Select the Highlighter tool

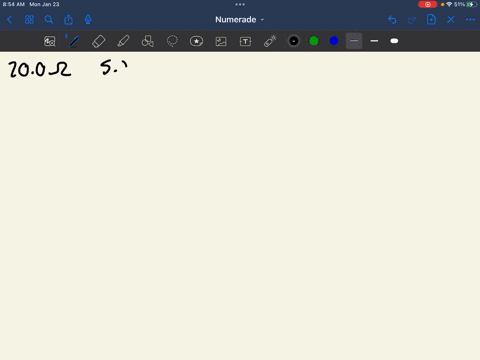(x=123, y=41)
